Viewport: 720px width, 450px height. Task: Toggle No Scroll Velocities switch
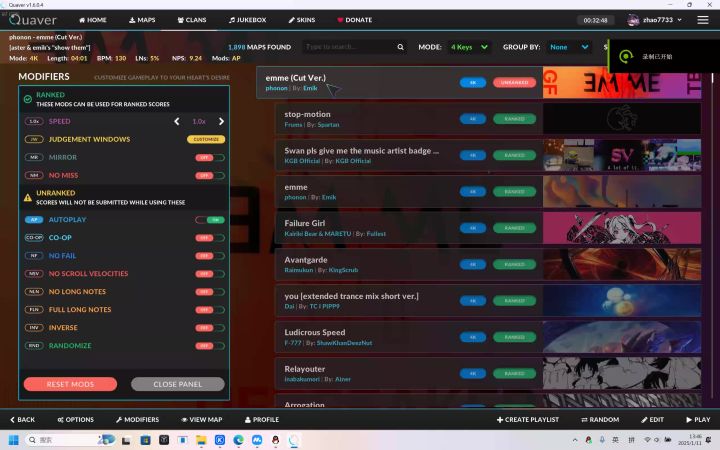tap(210, 274)
